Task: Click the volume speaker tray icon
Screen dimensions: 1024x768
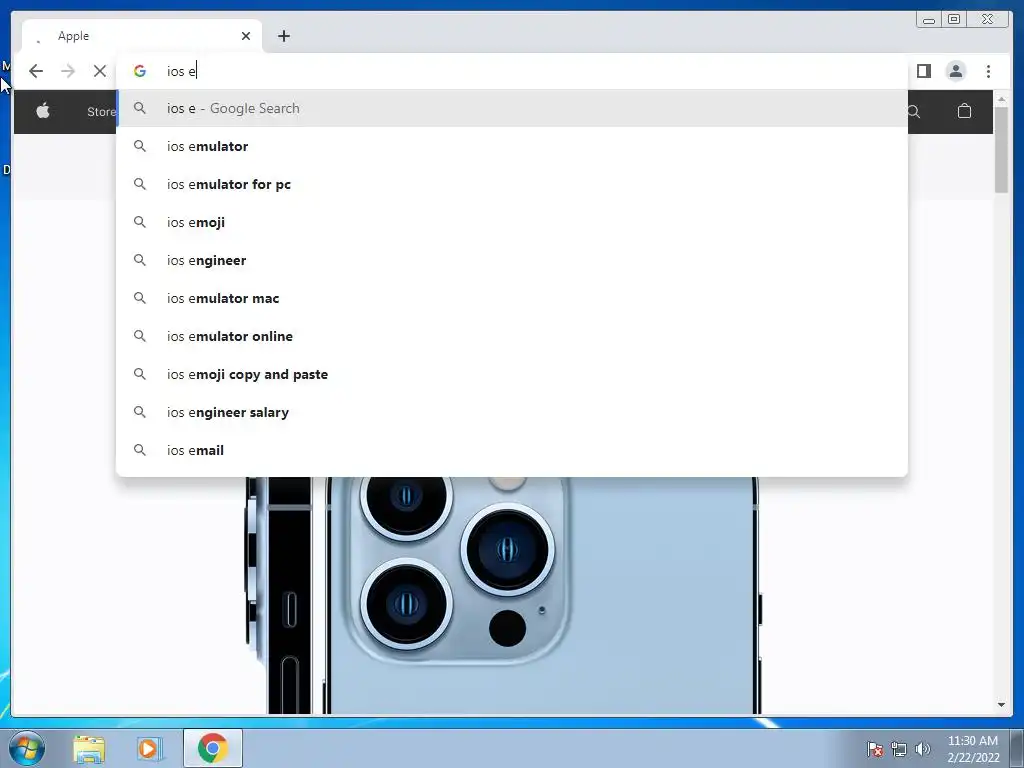Action: 922,749
